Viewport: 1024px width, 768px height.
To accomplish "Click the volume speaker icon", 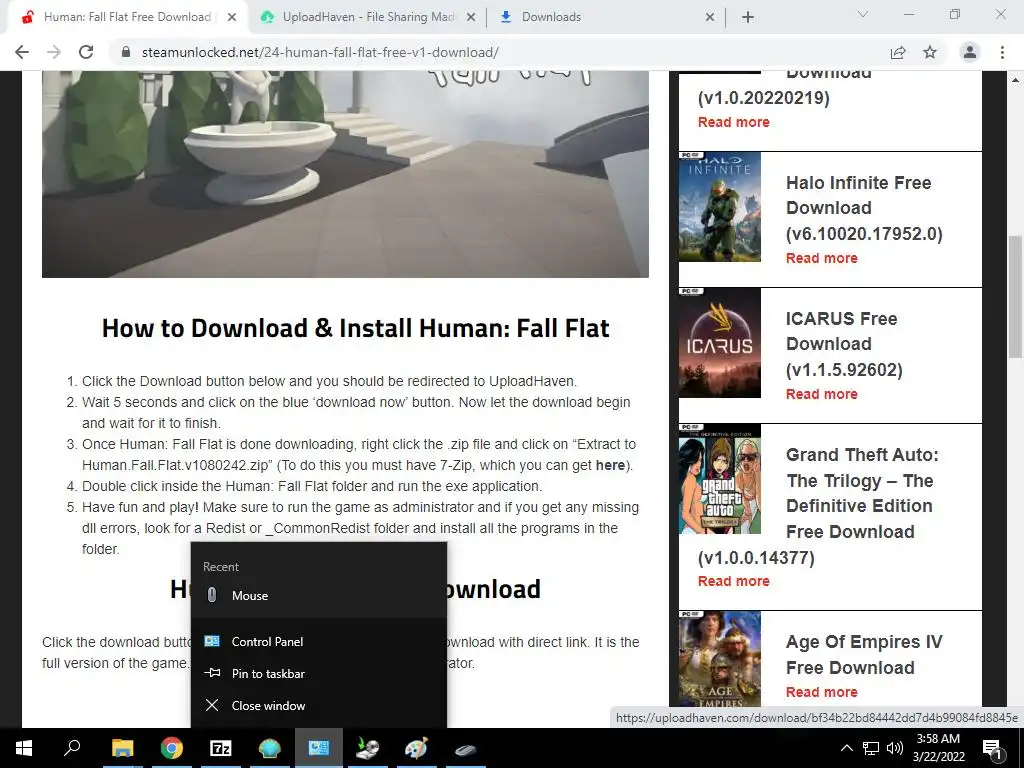I will (x=895, y=748).
